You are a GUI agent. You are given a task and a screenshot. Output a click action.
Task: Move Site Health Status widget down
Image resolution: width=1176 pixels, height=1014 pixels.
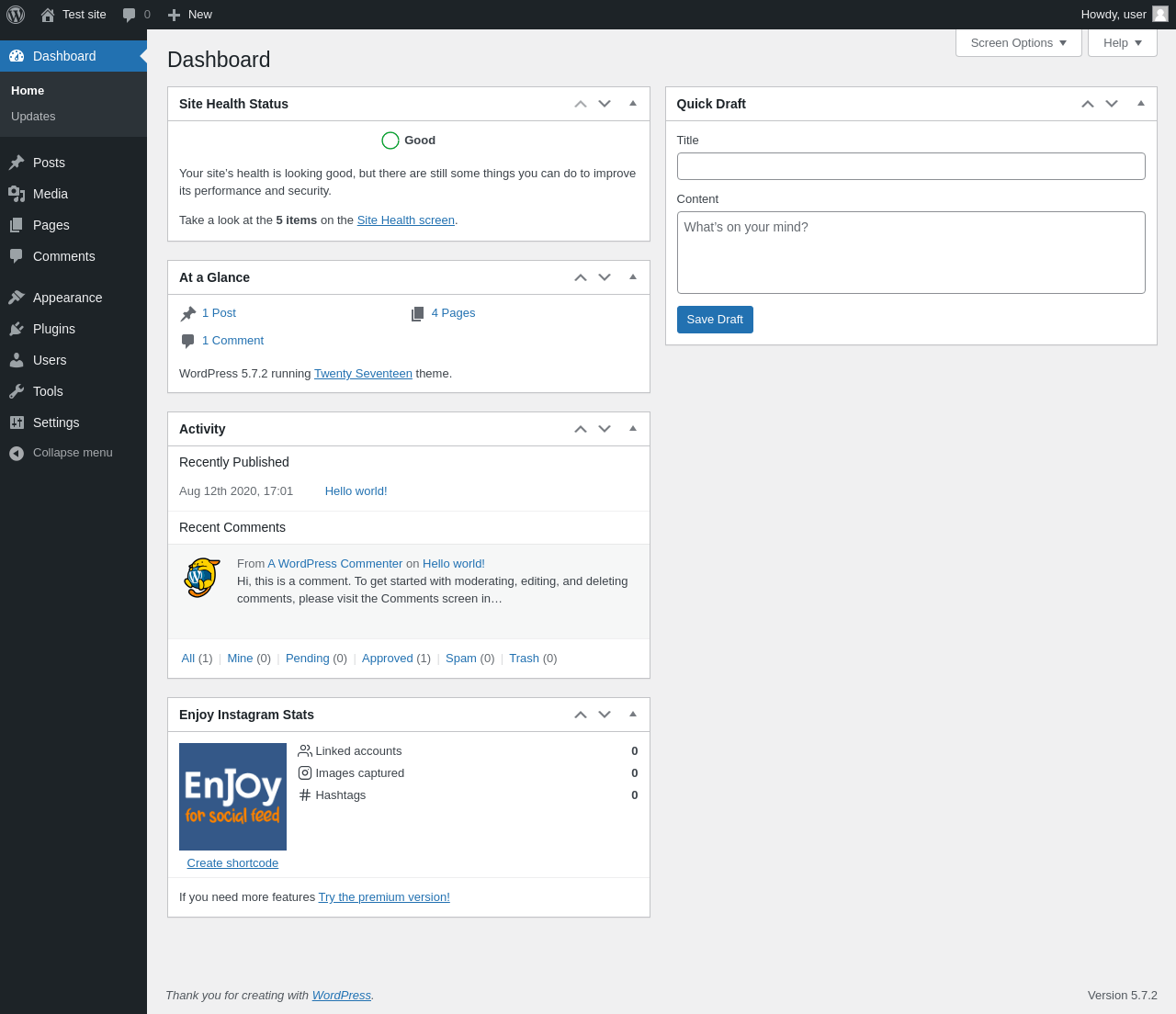tap(605, 104)
